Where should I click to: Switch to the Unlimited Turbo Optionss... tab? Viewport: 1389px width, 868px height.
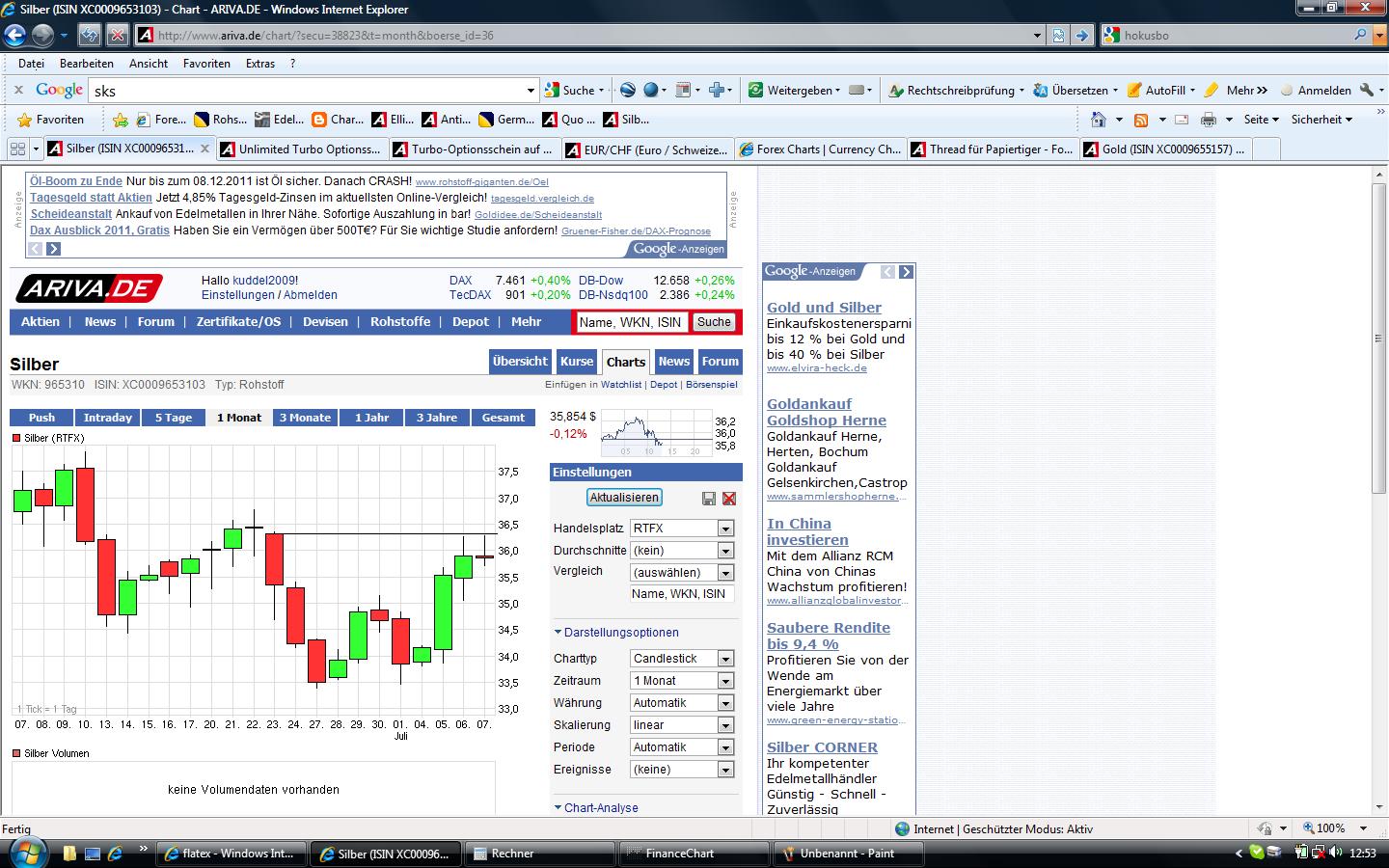click(x=301, y=149)
